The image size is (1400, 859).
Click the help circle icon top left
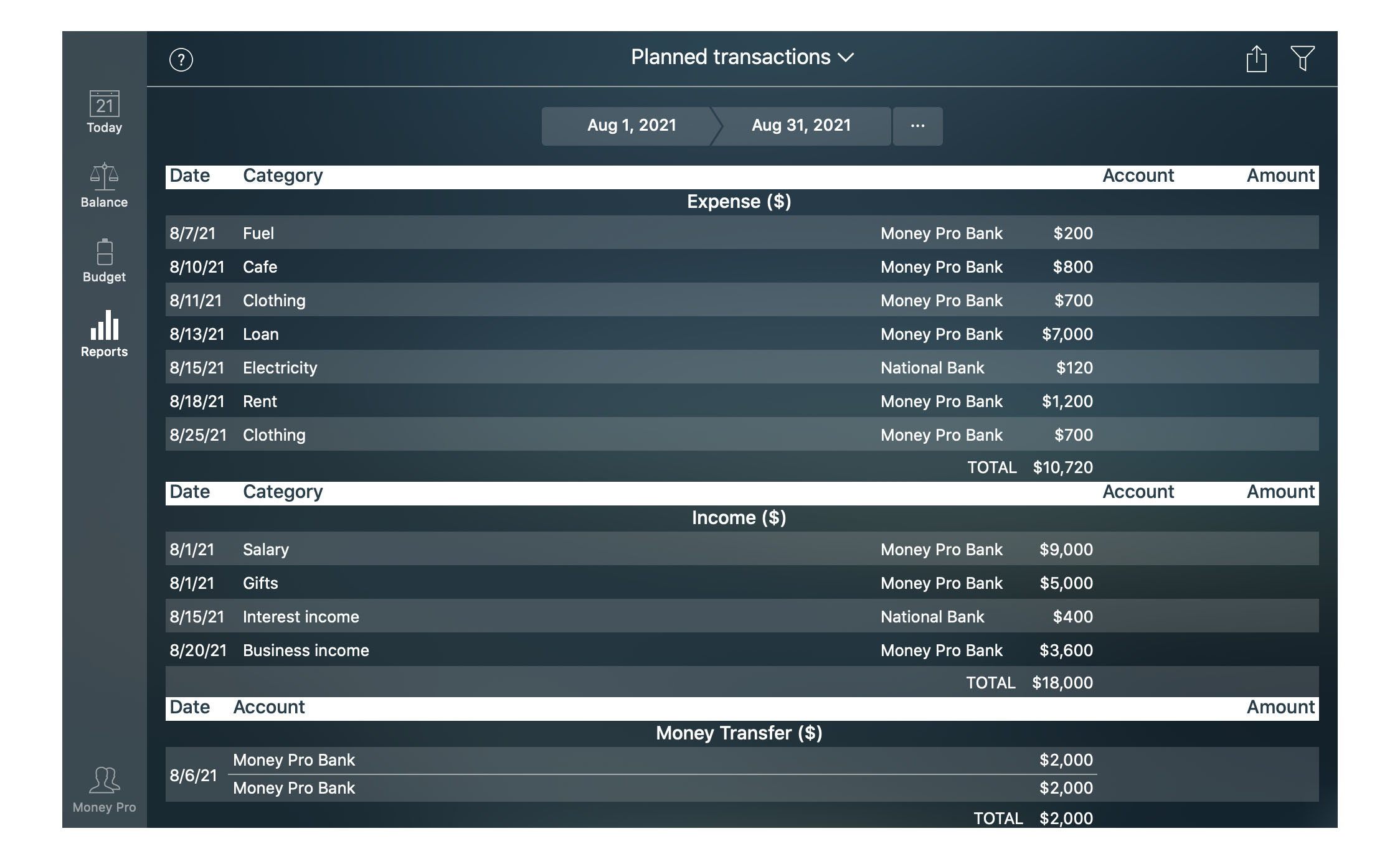[181, 59]
